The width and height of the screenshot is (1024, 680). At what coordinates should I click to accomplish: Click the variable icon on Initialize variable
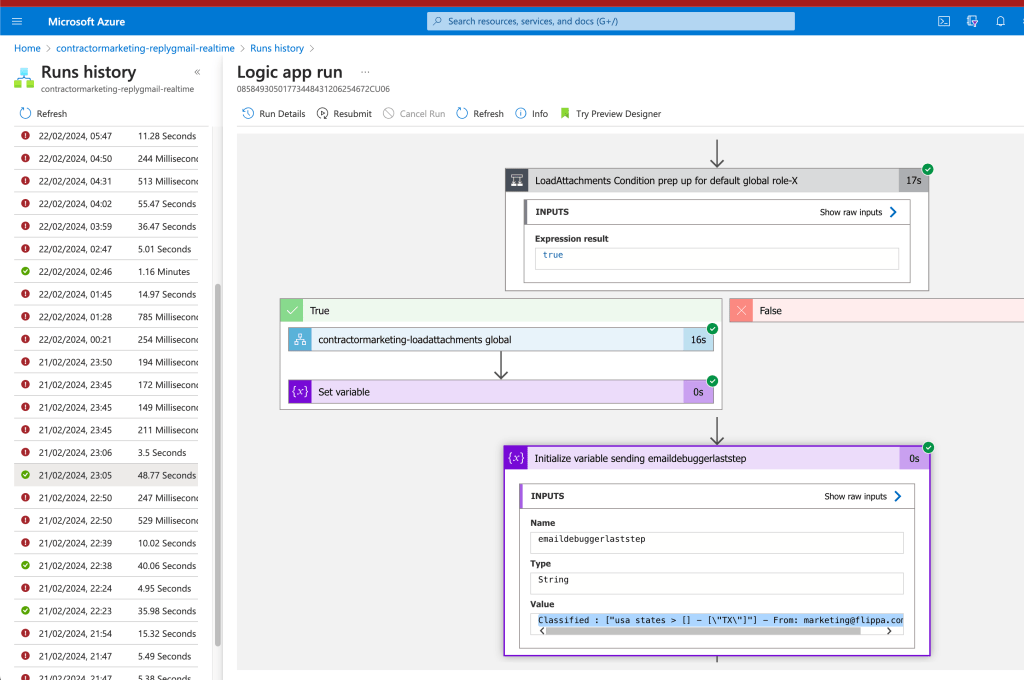[x=516, y=459]
